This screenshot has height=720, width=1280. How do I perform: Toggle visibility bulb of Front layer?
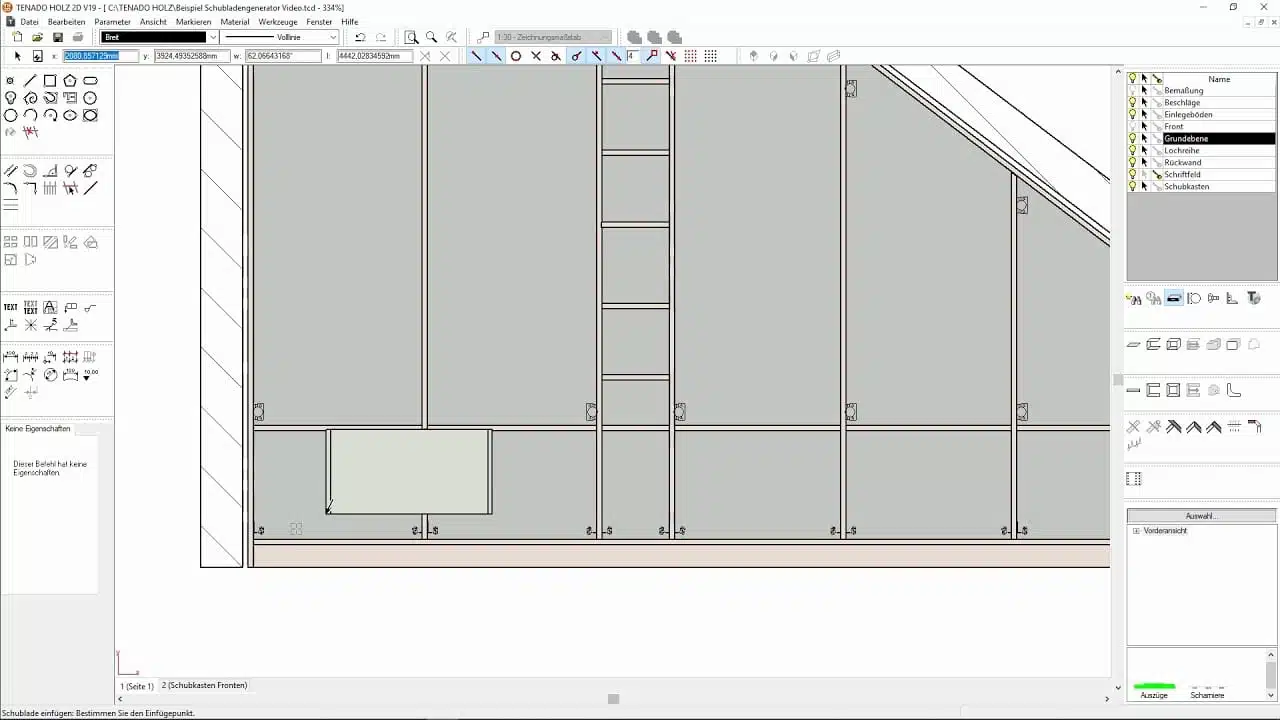click(1133, 127)
